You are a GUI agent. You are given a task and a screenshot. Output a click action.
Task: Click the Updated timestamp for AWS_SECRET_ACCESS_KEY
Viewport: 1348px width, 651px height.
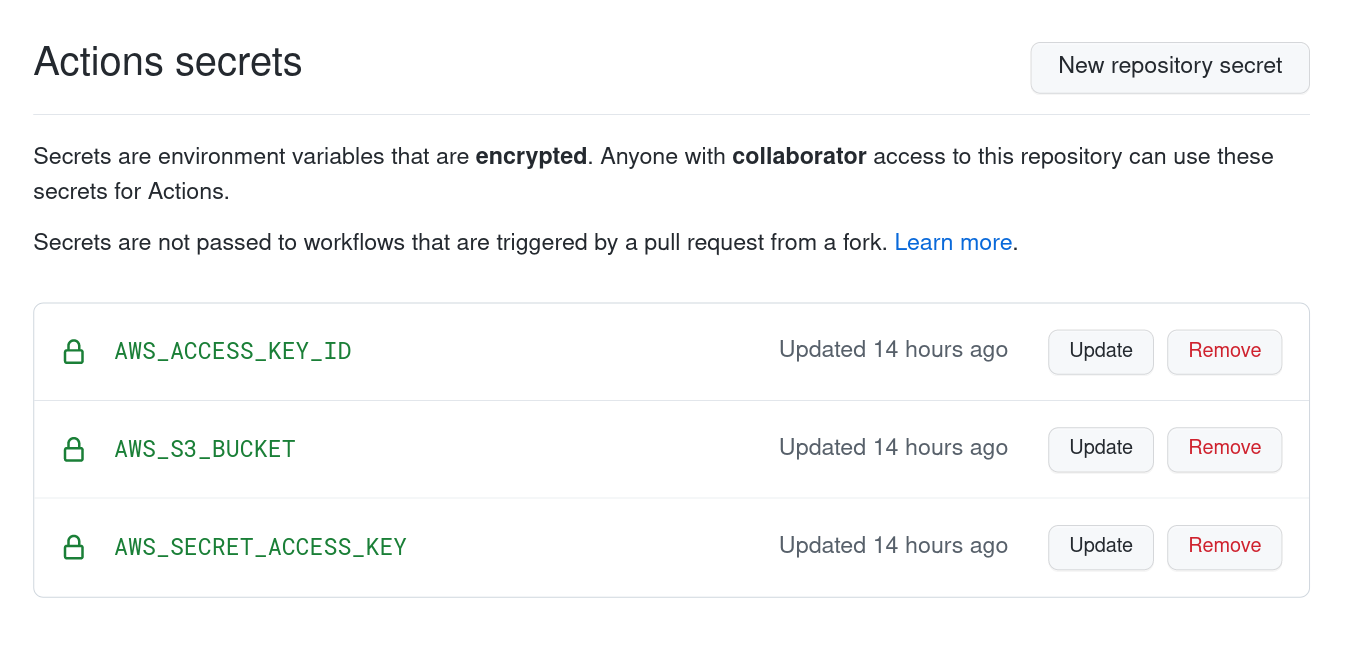point(893,546)
